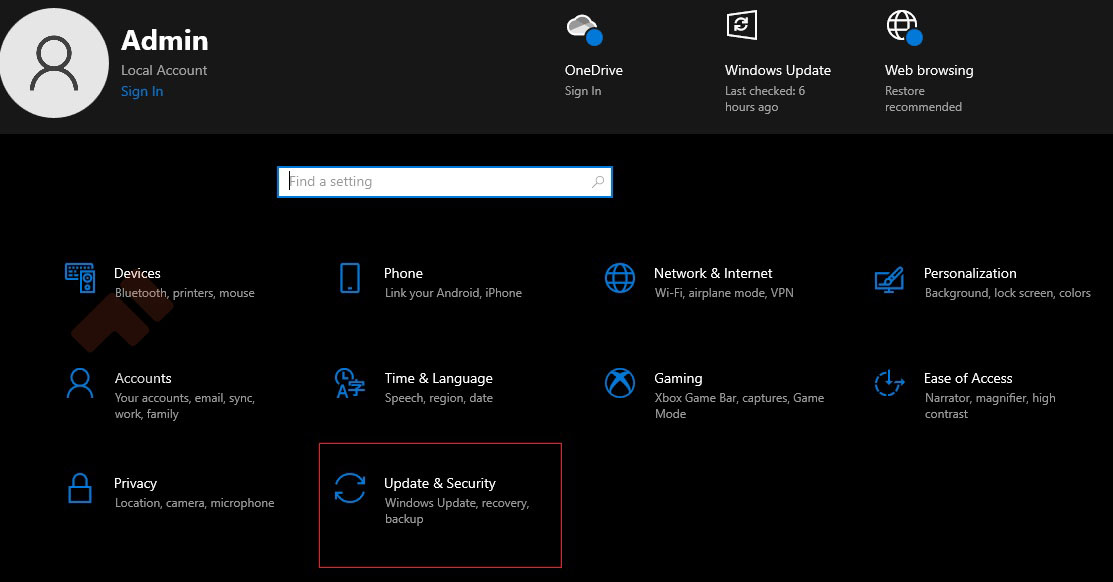Click the Sign In link under Local Account

(142, 91)
